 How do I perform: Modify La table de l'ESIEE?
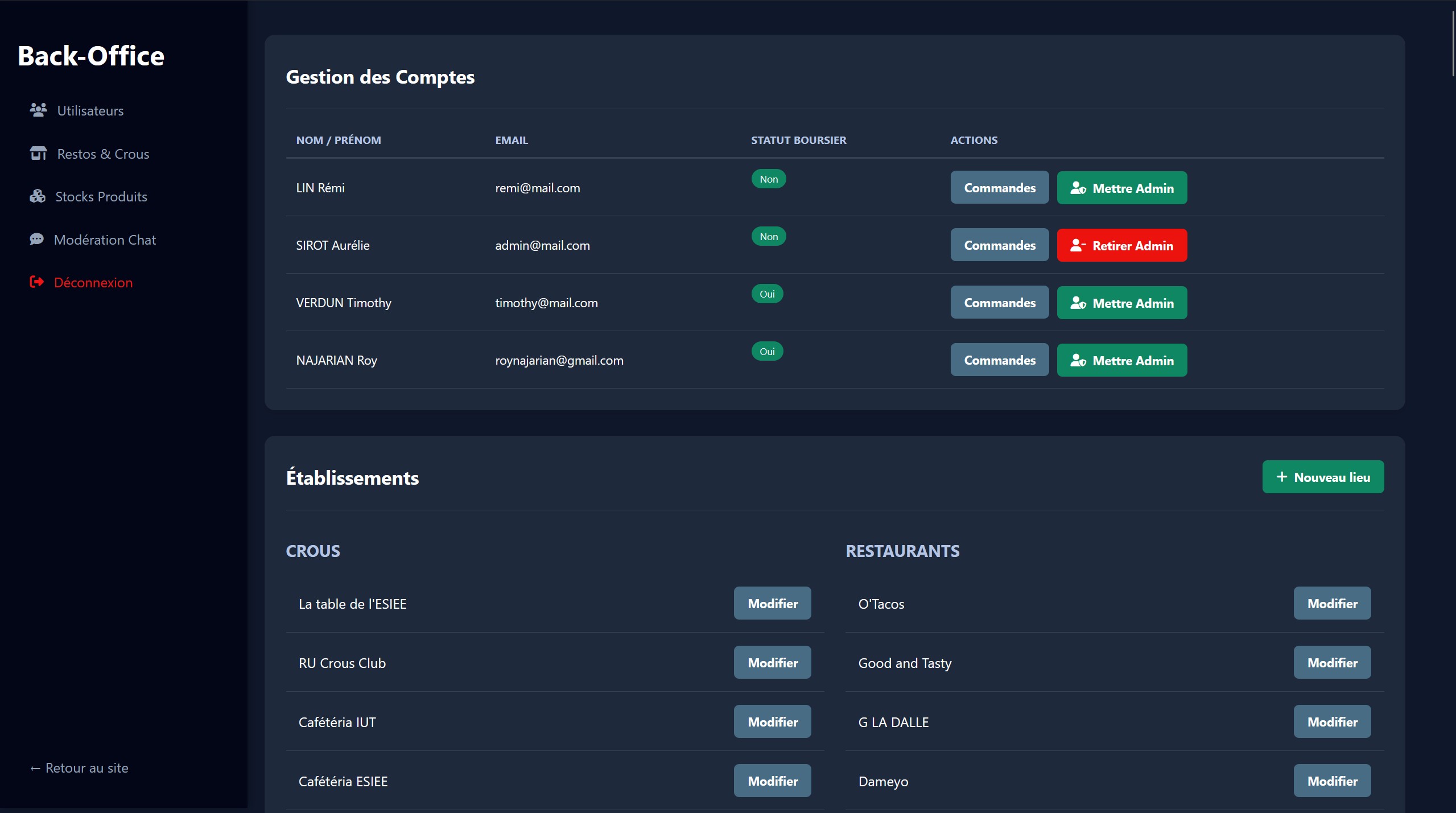tap(773, 604)
